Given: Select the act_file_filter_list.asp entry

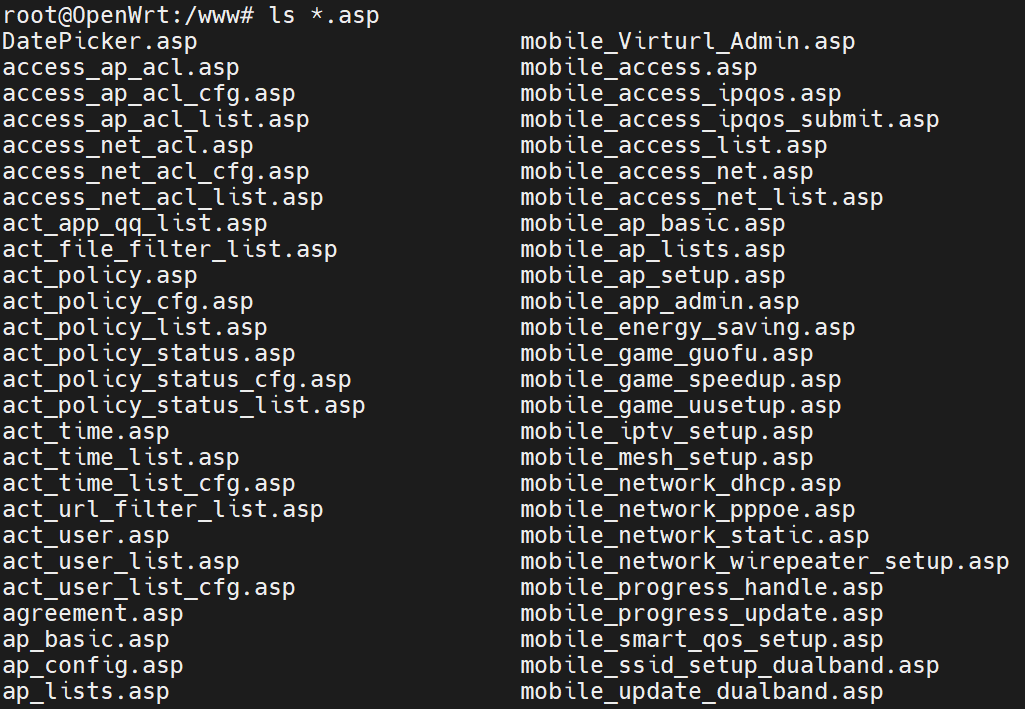Looking at the screenshot, I should point(170,250).
